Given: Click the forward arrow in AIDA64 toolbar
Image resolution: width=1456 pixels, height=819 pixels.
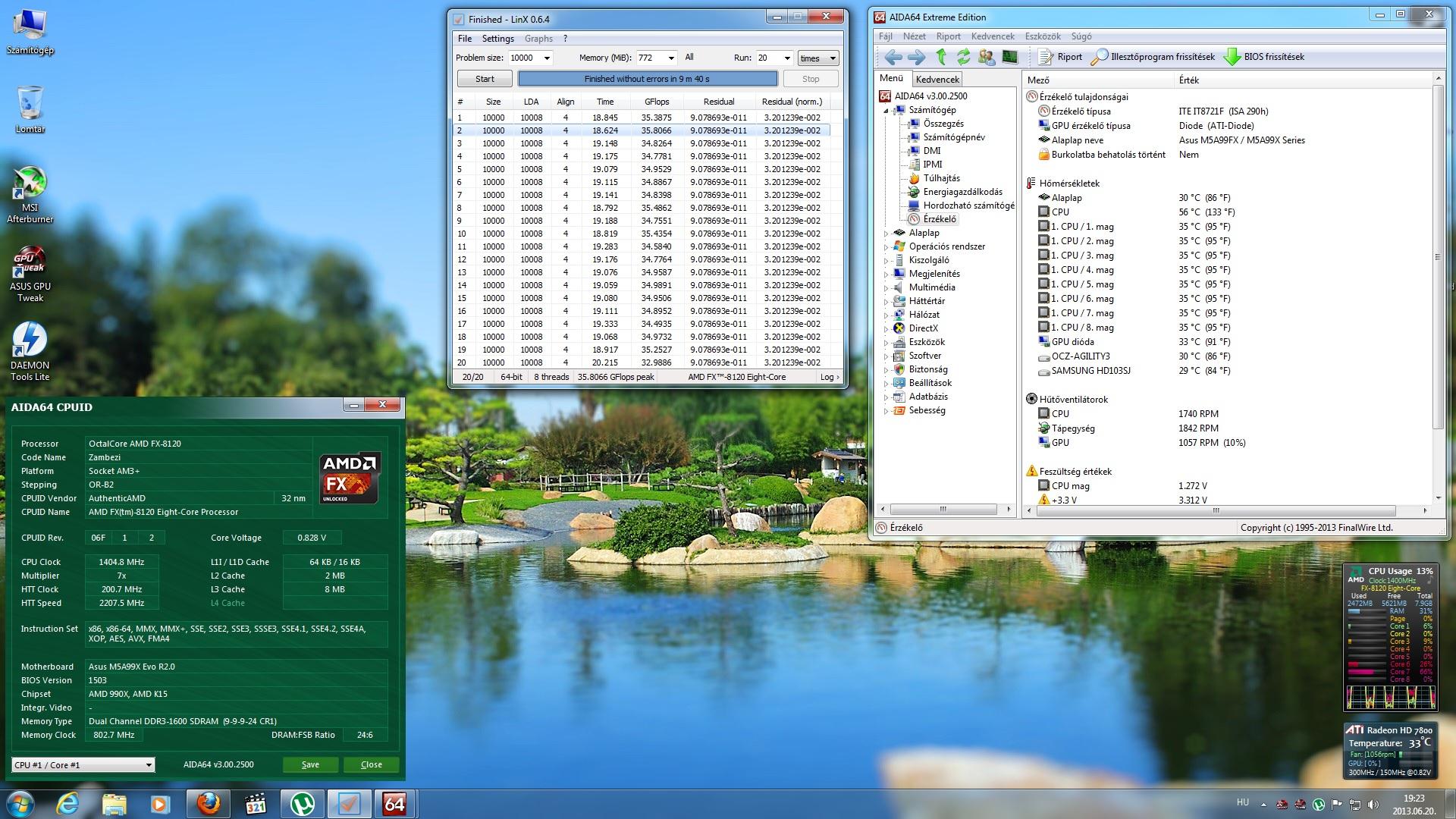Looking at the screenshot, I should tap(916, 57).
